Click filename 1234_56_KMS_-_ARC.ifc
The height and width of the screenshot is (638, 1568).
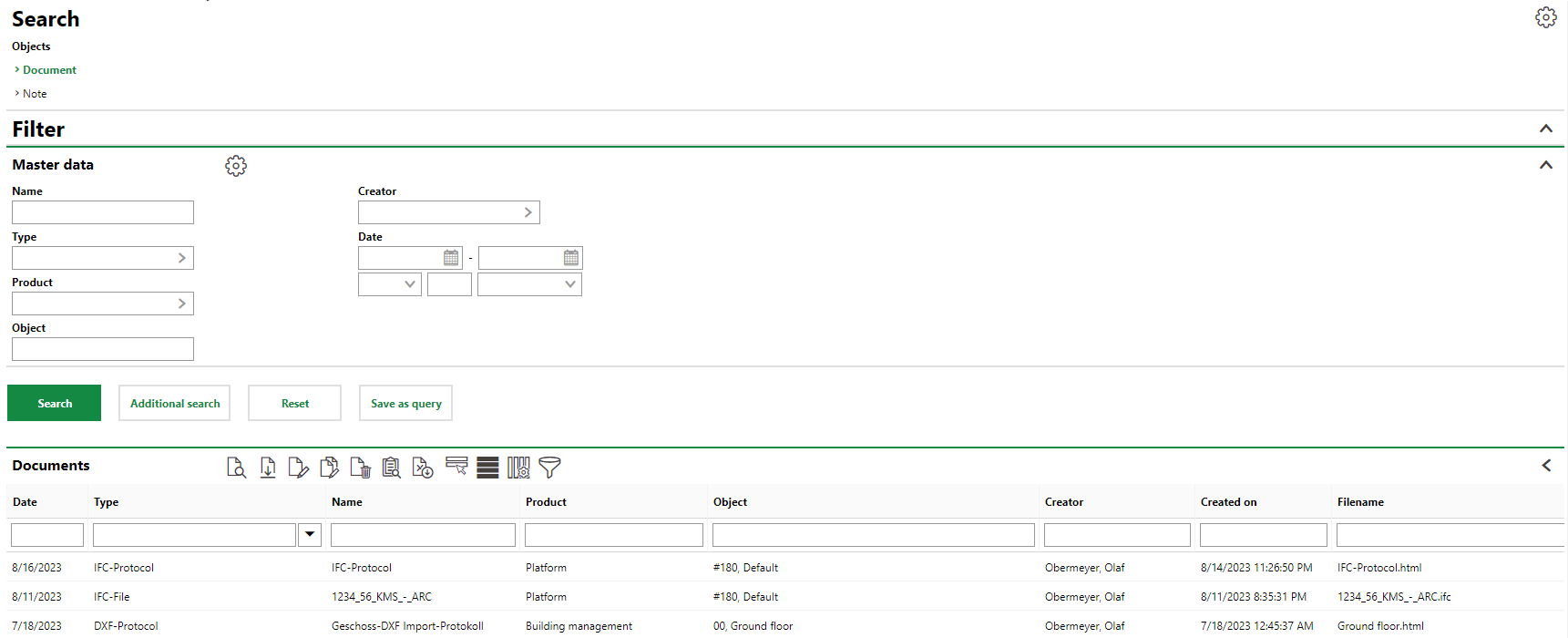pyautogui.click(x=1393, y=597)
